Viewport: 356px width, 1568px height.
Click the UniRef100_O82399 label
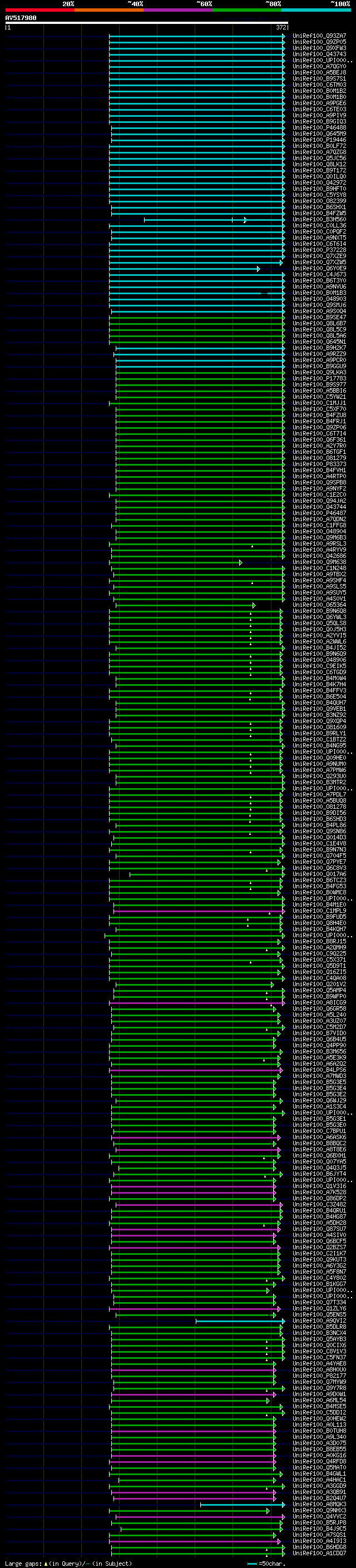tap(319, 201)
